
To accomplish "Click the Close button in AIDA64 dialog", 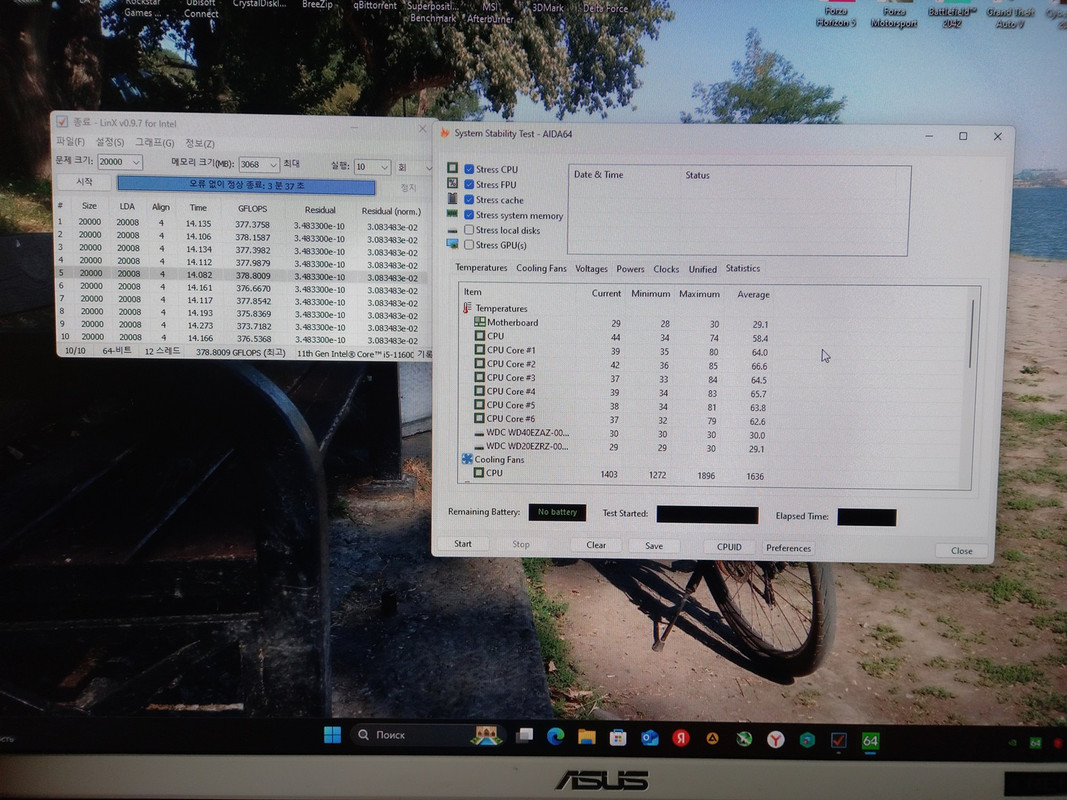I will pyautogui.click(x=962, y=550).
